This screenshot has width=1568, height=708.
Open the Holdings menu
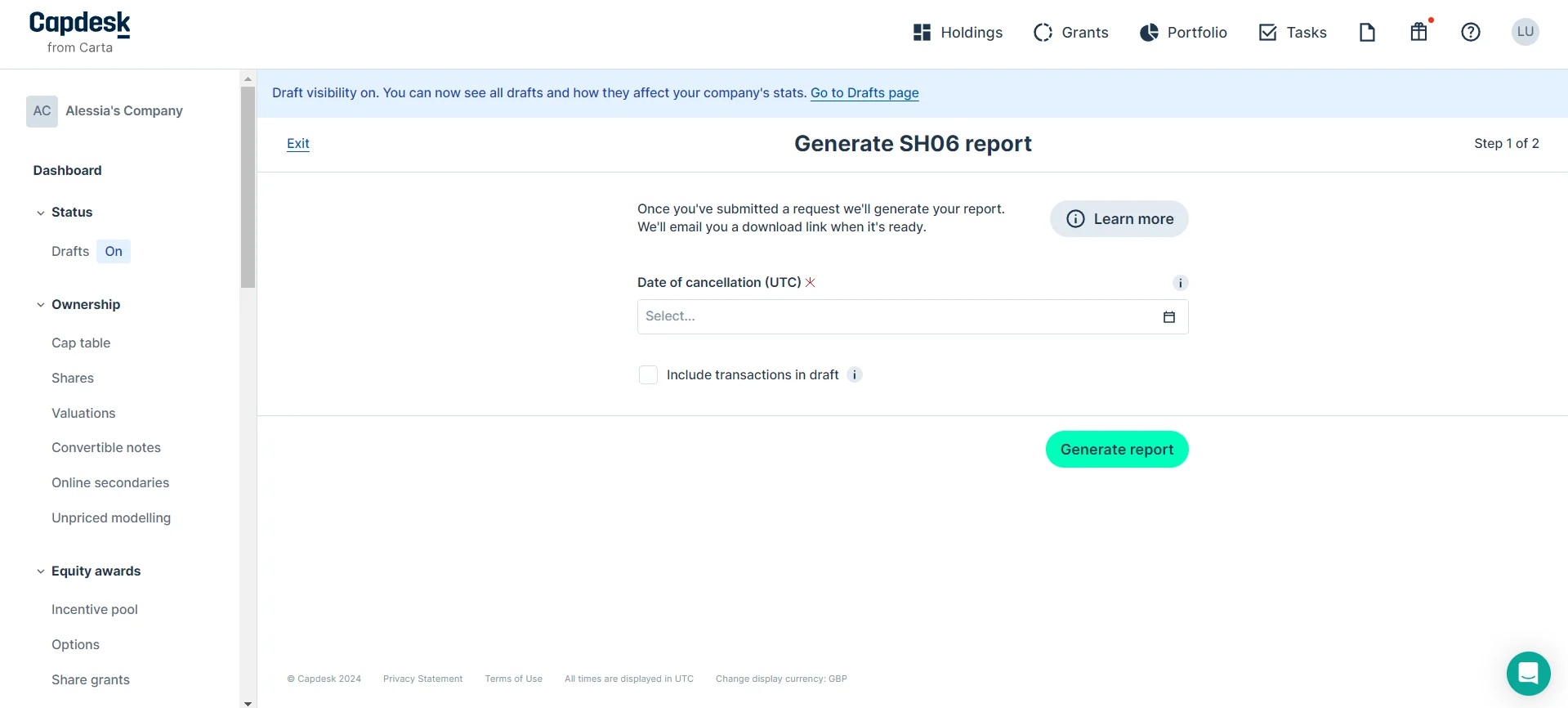(958, 33)
